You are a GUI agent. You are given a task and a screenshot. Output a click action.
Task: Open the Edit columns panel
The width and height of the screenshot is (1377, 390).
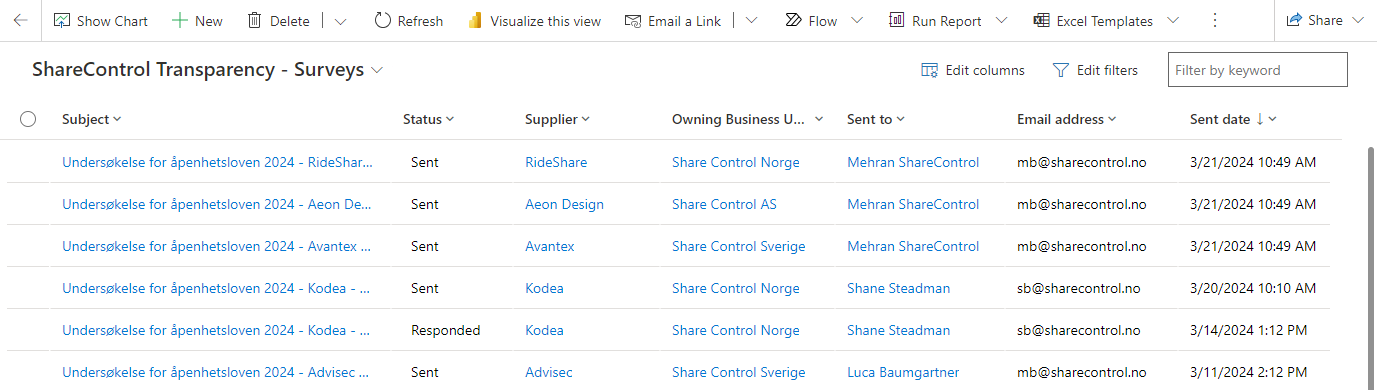(x=973, y=70)
